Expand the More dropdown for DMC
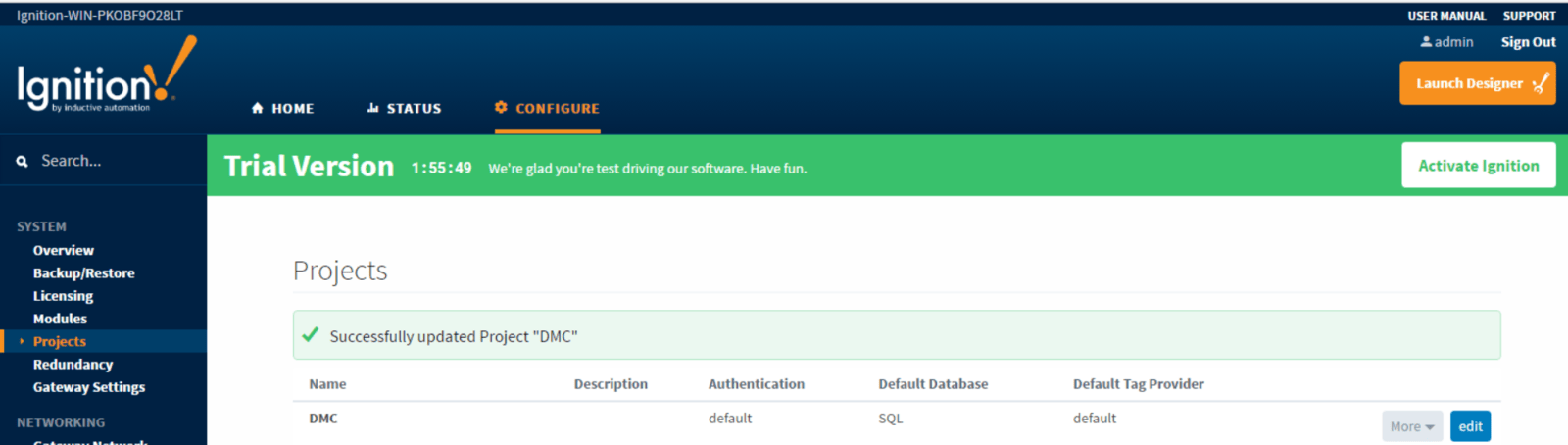The width and height of the screenshot is (1568, 445). (x=1412, y=426)
